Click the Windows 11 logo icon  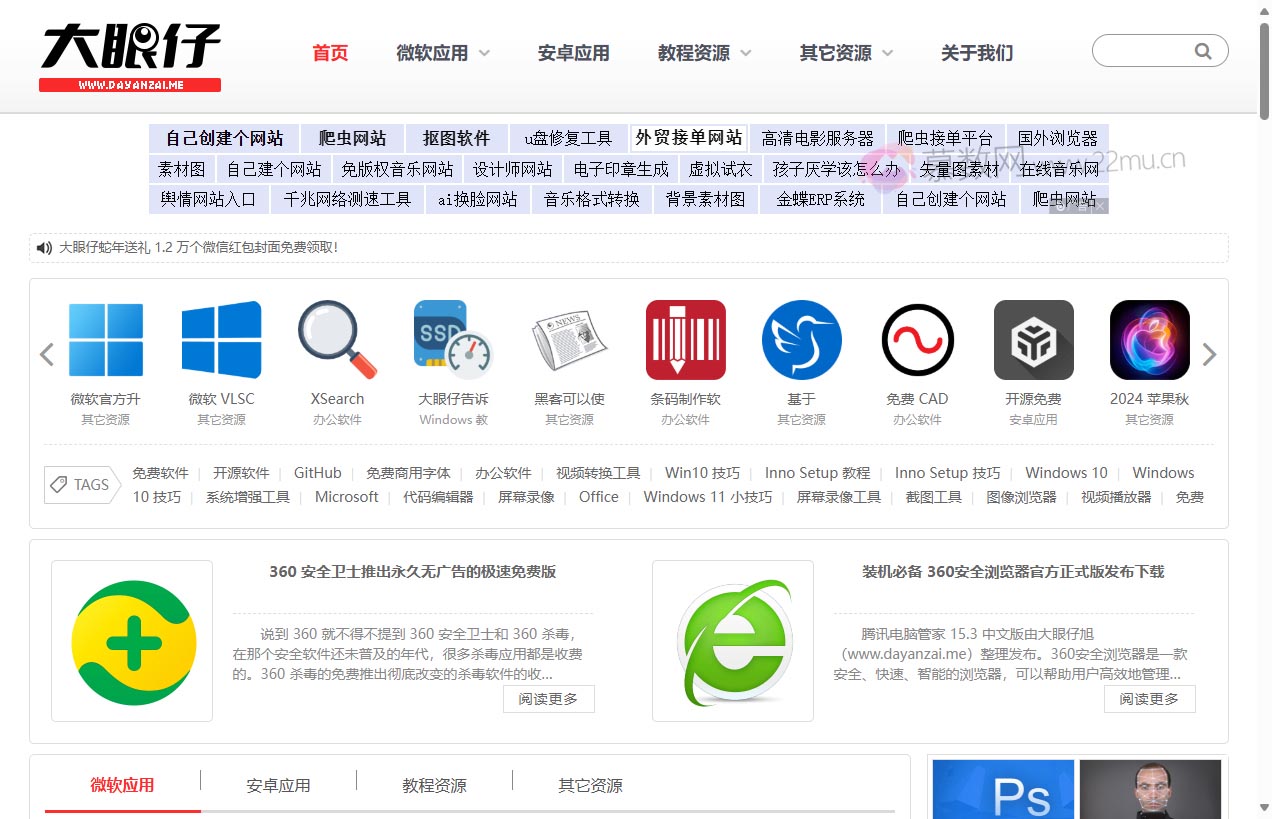pos(105,340)
